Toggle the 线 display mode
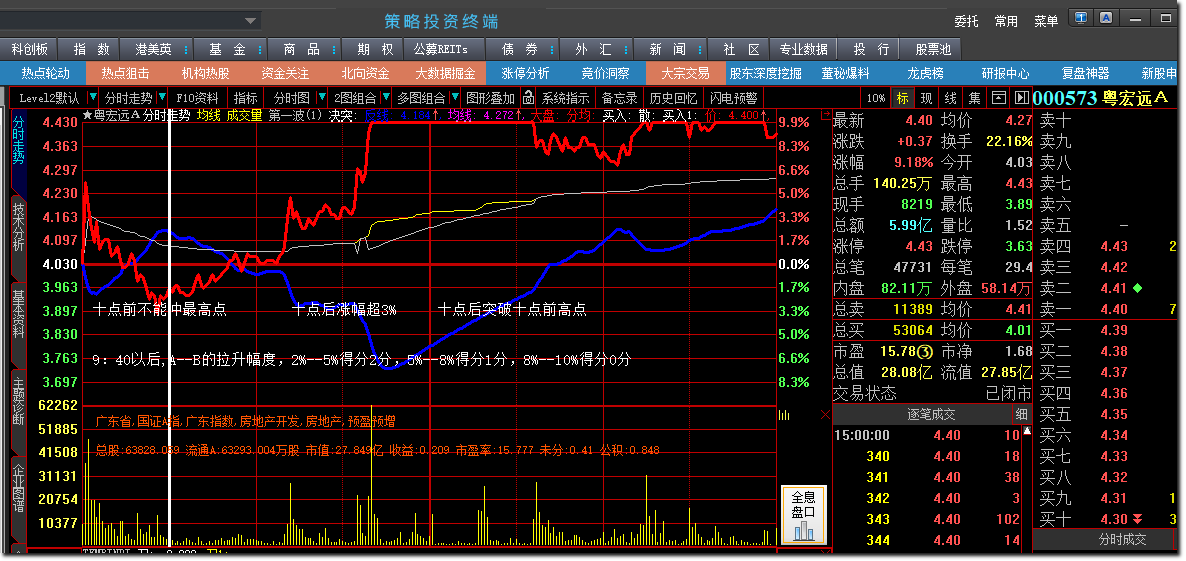 [951, 98]
